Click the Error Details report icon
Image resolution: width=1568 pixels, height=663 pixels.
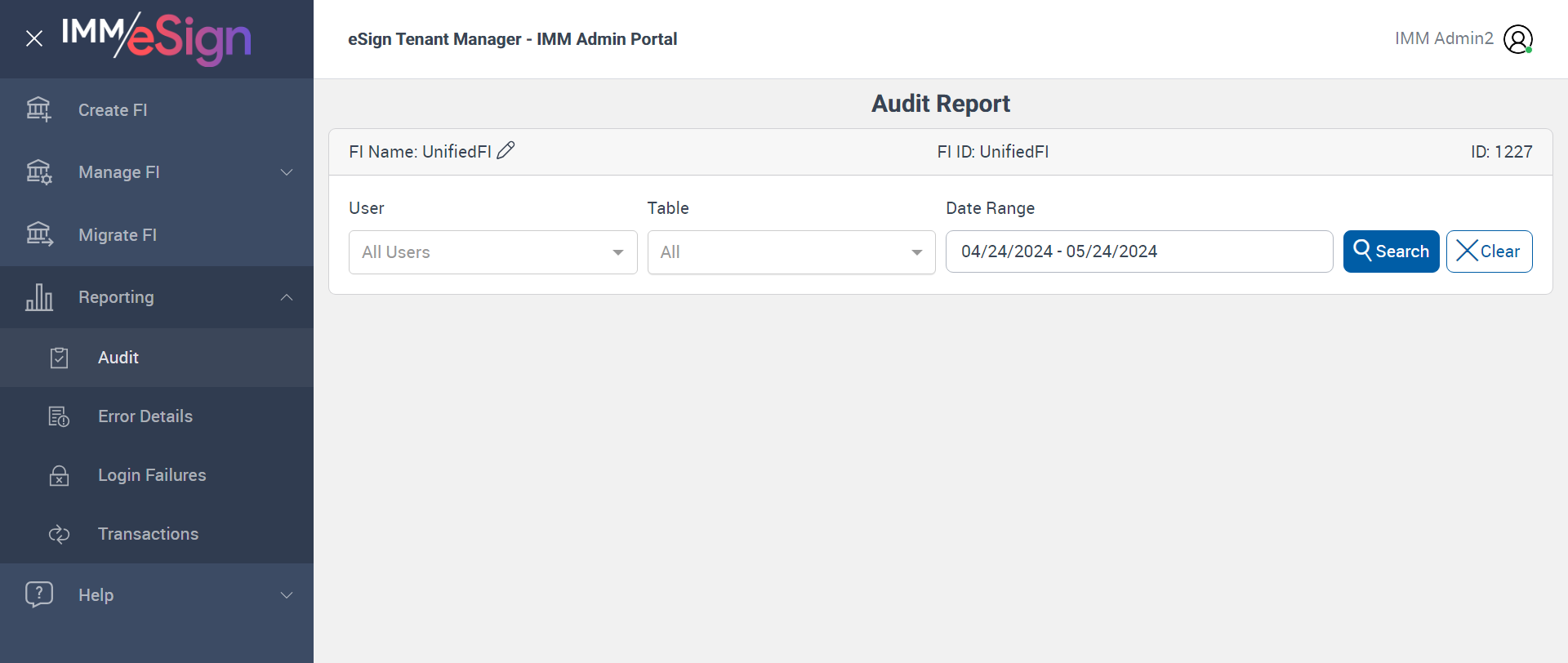[59, 416]
